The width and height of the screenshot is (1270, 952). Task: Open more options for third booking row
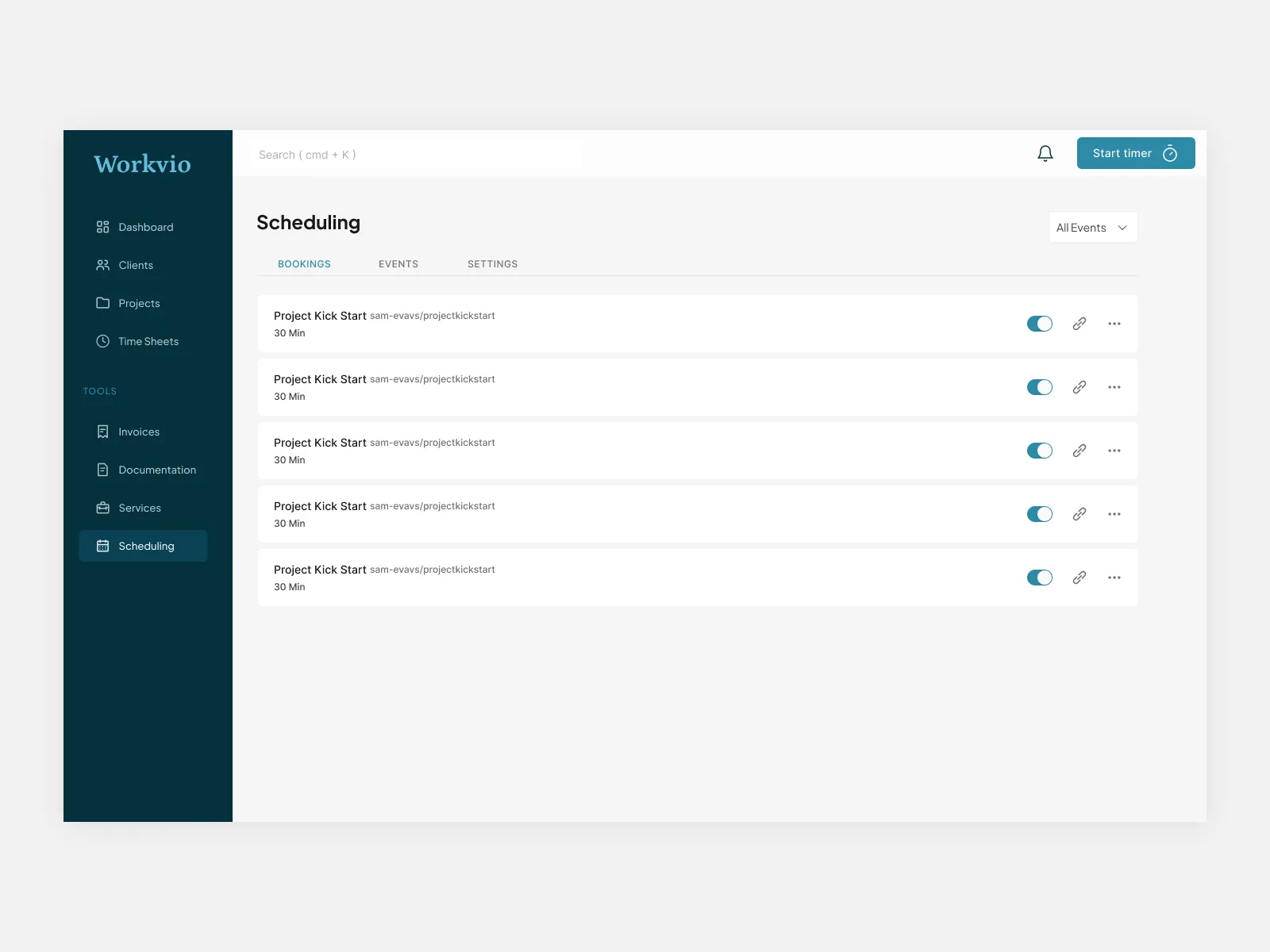tap(1114, 451)
